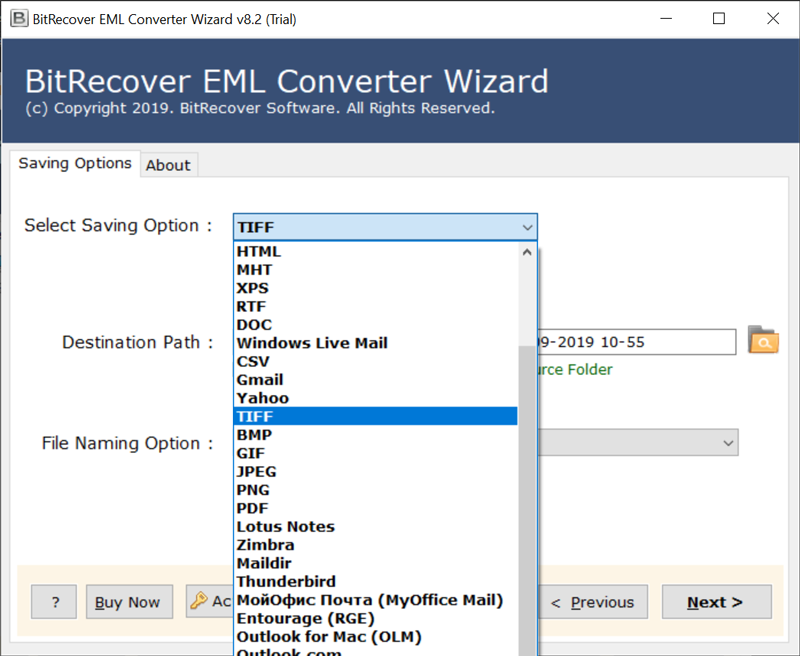
Task: Pick BMP in the format list
Action: 375,435
